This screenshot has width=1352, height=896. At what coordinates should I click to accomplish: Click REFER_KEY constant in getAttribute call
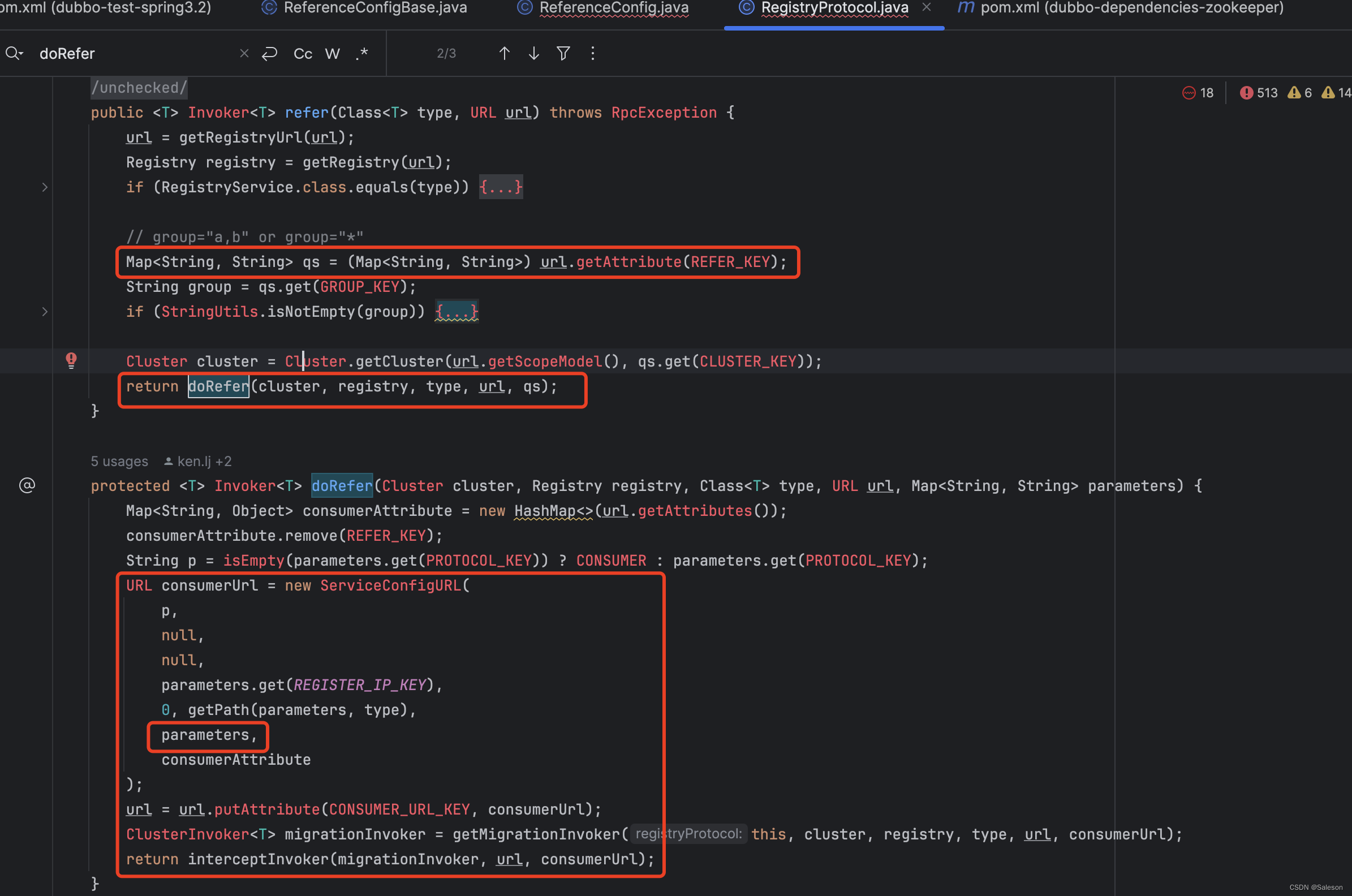(730, 262)
